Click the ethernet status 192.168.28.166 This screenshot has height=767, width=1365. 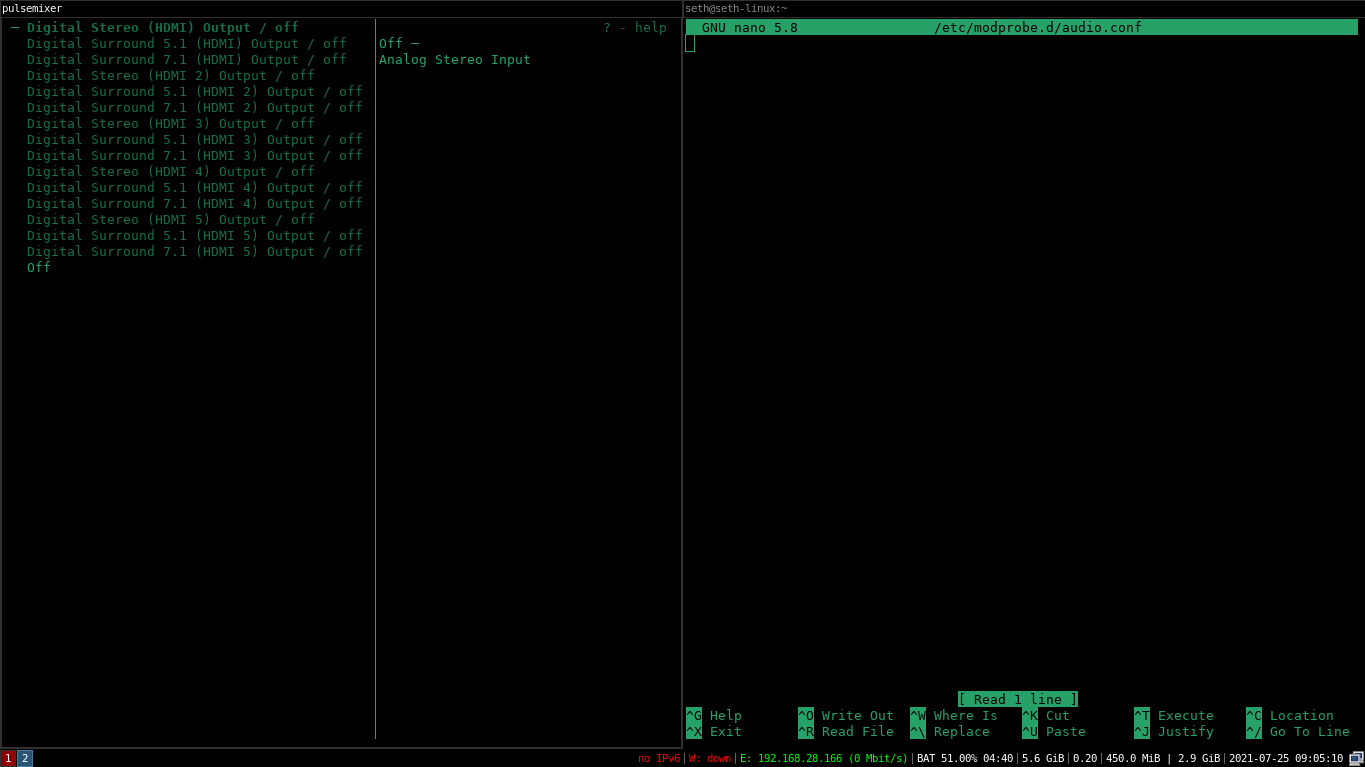point(824,758)
